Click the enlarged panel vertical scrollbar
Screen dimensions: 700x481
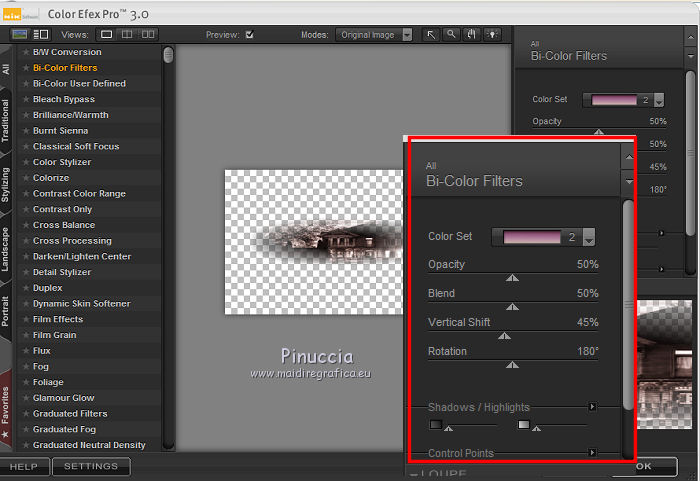coord(628,305)
